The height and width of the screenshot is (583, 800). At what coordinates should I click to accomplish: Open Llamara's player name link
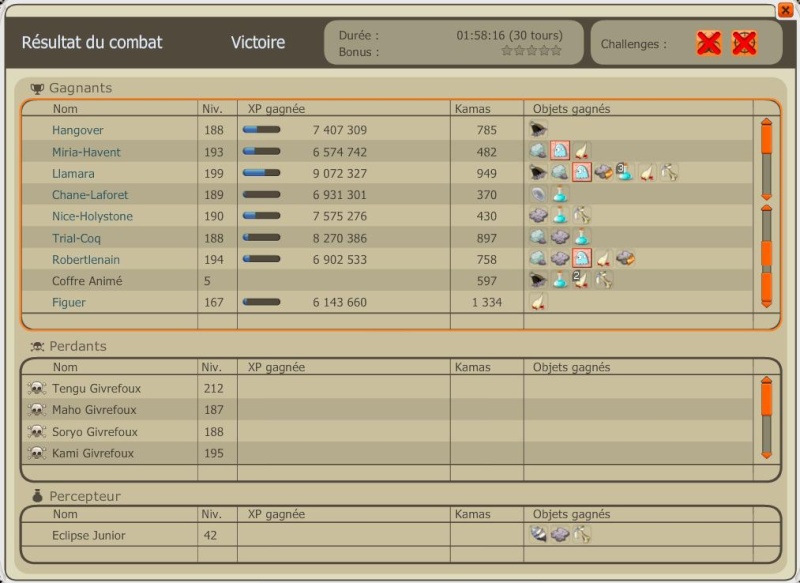pos(73,173)
